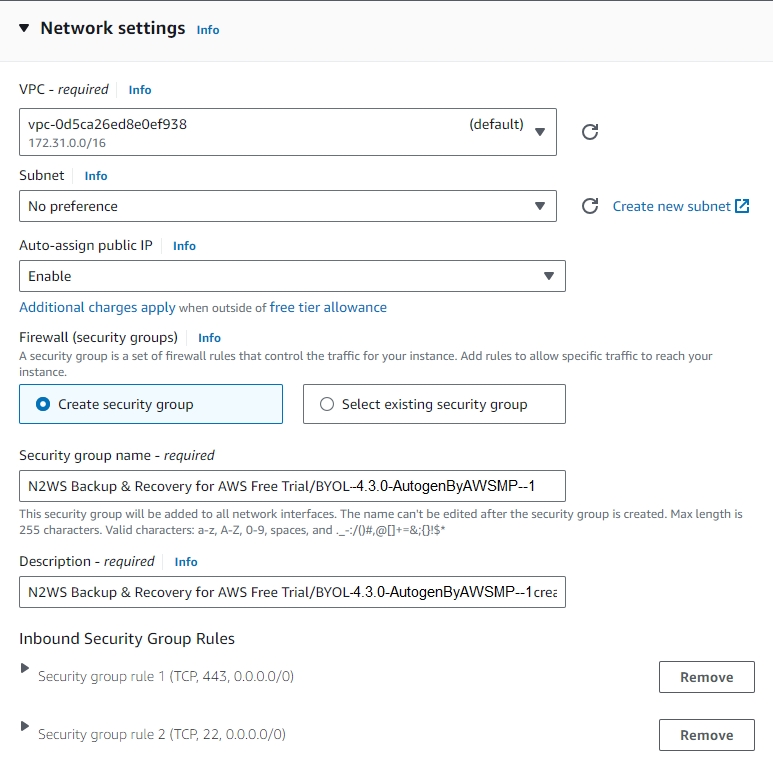Open the Subnet dropdown

point(288,206)
